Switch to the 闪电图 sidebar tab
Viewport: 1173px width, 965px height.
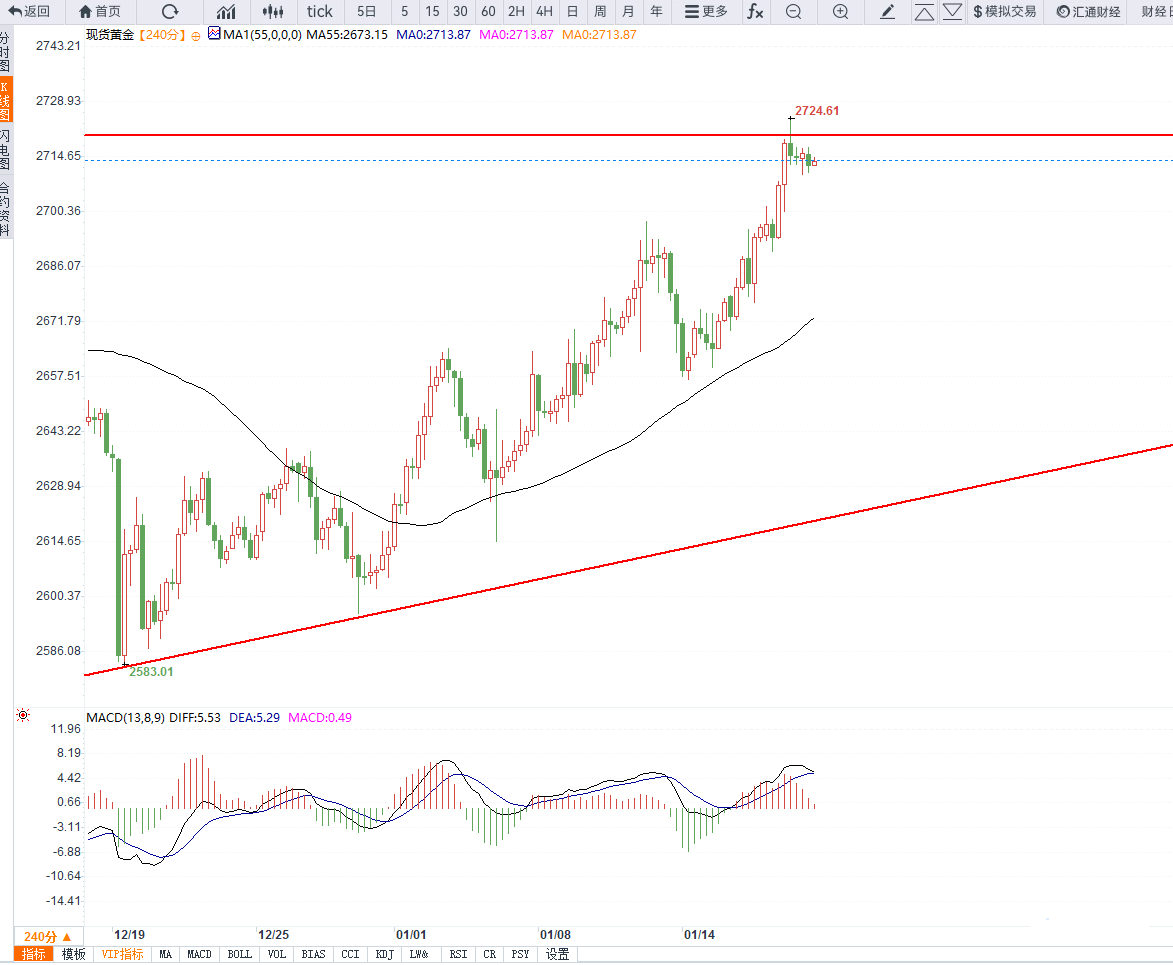click(5, 149)
